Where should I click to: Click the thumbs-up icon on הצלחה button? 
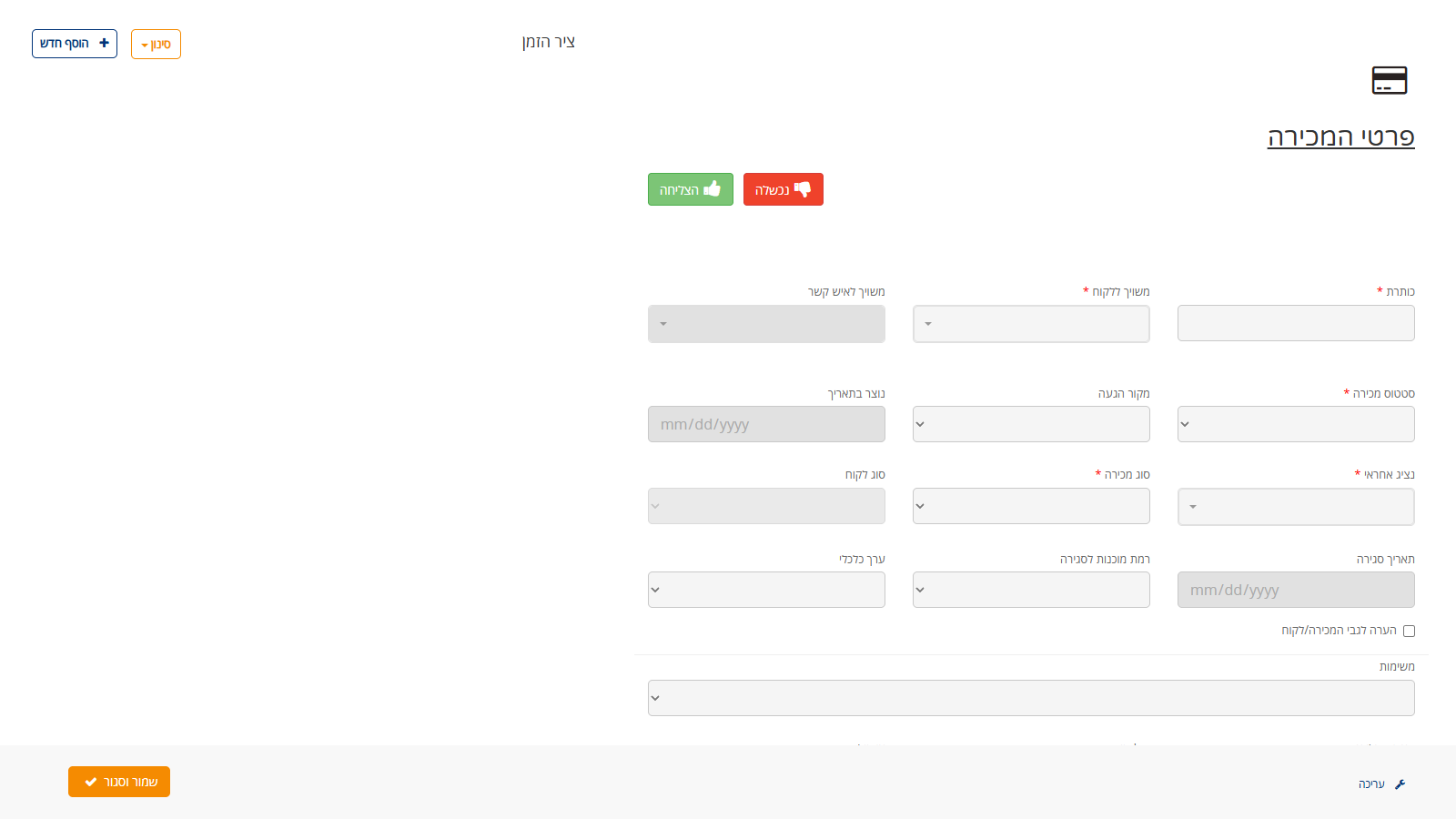(x=713, y=189)
